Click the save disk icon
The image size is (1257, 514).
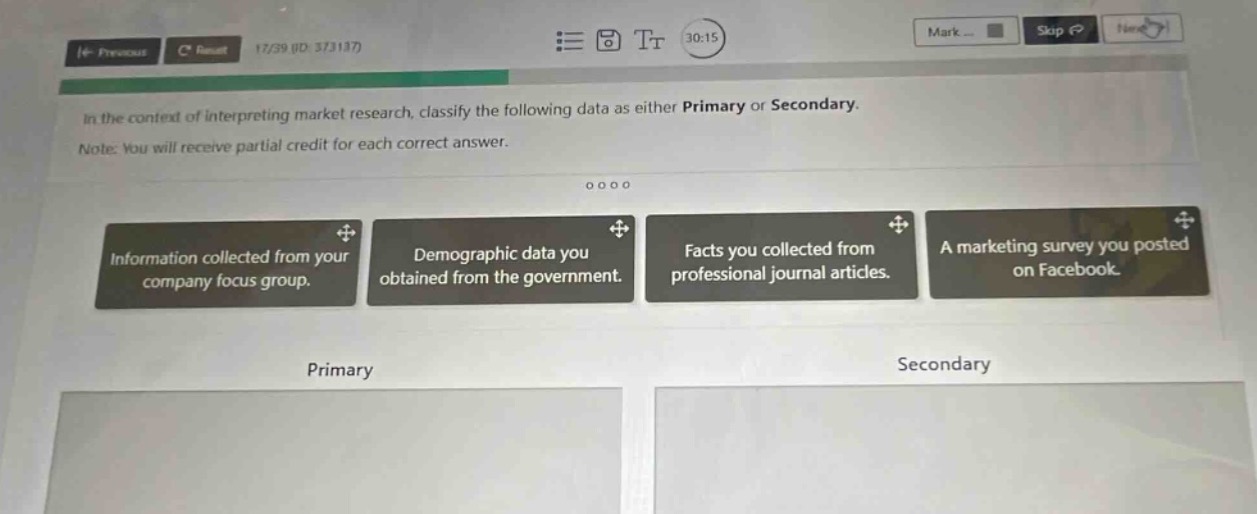pos(607,40)
